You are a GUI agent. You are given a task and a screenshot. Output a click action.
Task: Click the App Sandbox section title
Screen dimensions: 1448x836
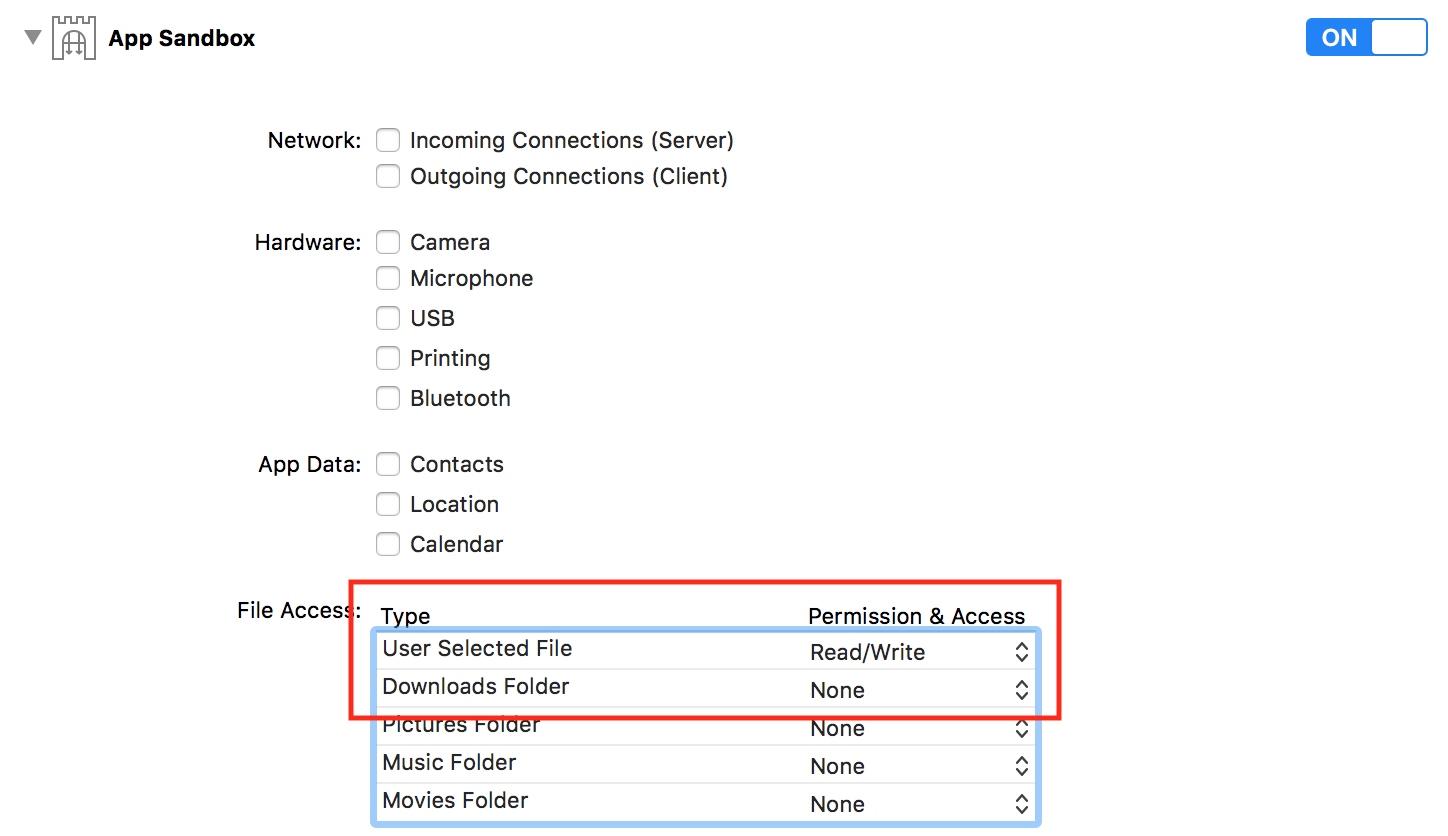(x=182, y=39)
